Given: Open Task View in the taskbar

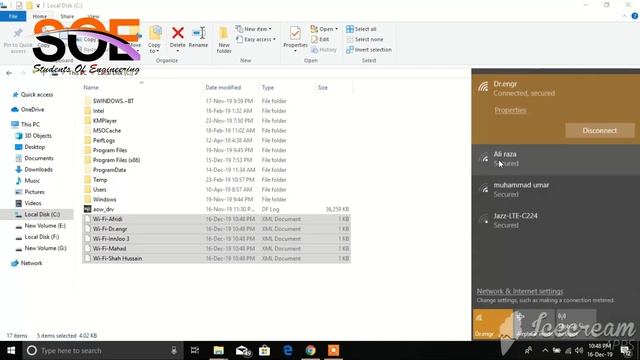Looking at the screenshot, I should click(195, 350).
